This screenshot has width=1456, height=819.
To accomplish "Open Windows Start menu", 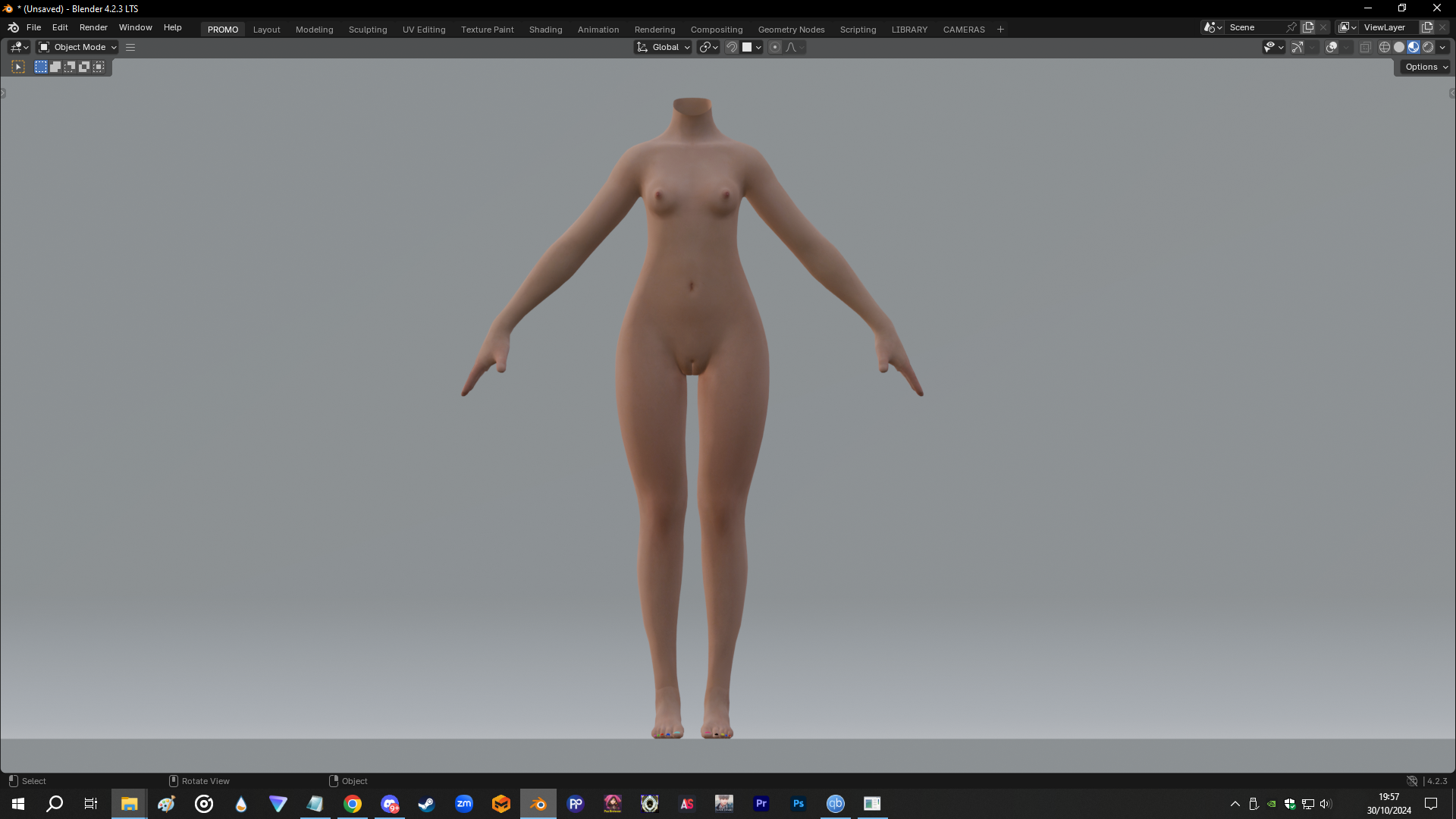I will [x=18, y=804].
